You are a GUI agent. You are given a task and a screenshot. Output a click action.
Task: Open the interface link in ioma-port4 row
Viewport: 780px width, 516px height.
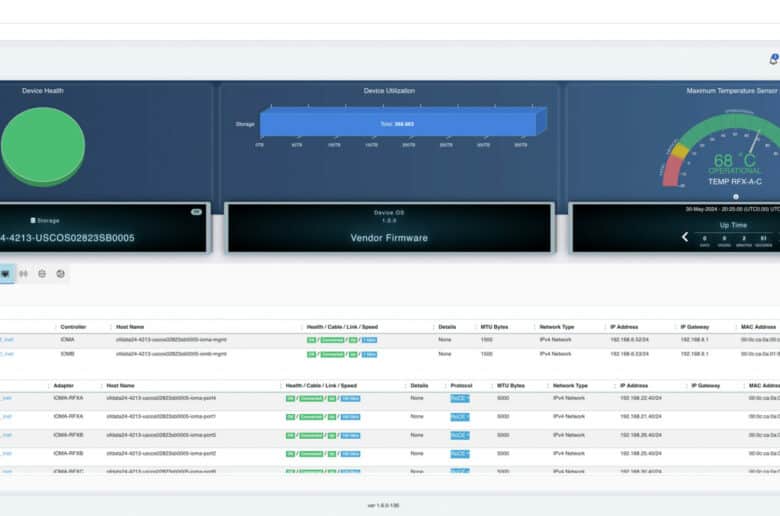[x=6, y=399]
